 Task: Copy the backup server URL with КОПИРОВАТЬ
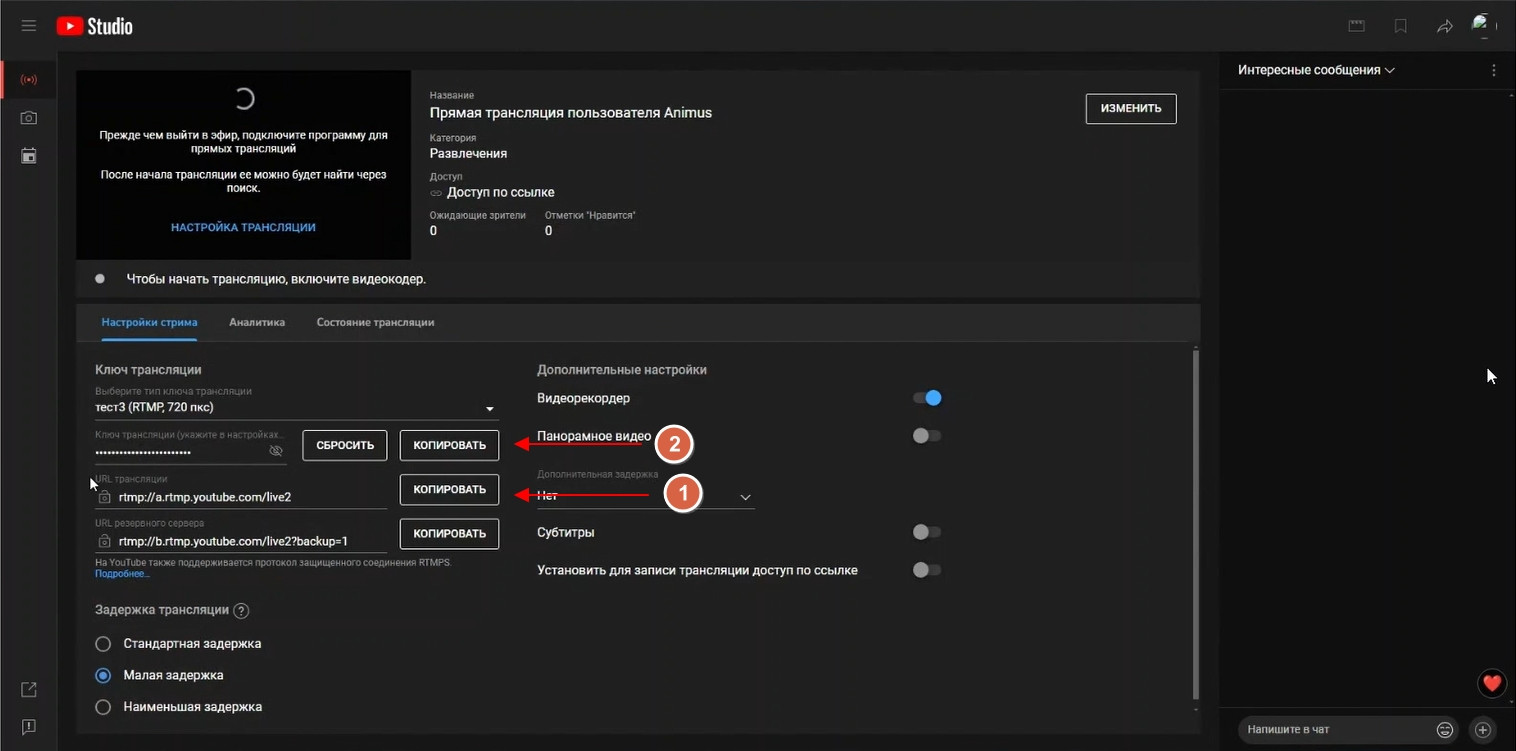point(449,534)
